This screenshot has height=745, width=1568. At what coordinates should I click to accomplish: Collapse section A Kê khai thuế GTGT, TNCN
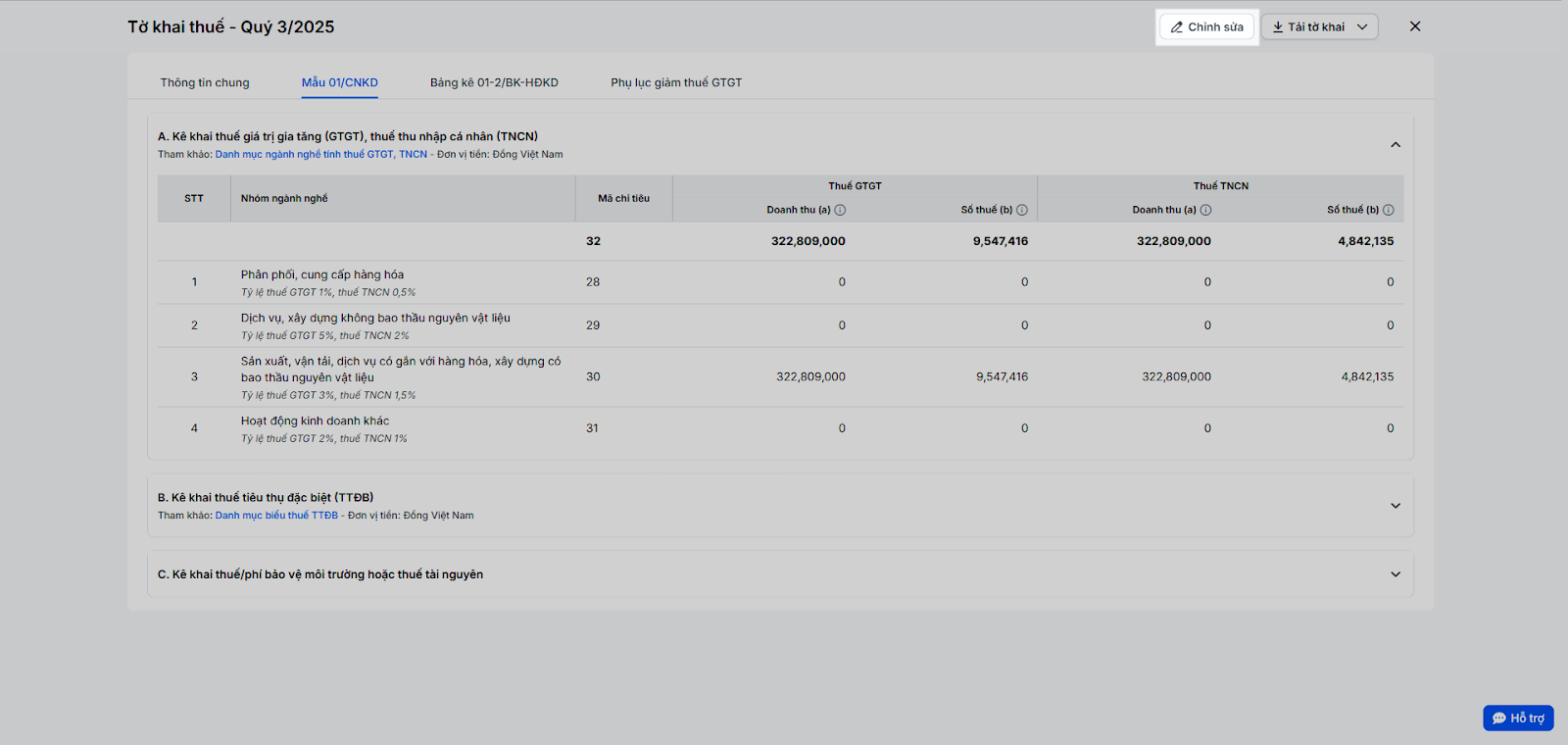(x=1396, y=145)
